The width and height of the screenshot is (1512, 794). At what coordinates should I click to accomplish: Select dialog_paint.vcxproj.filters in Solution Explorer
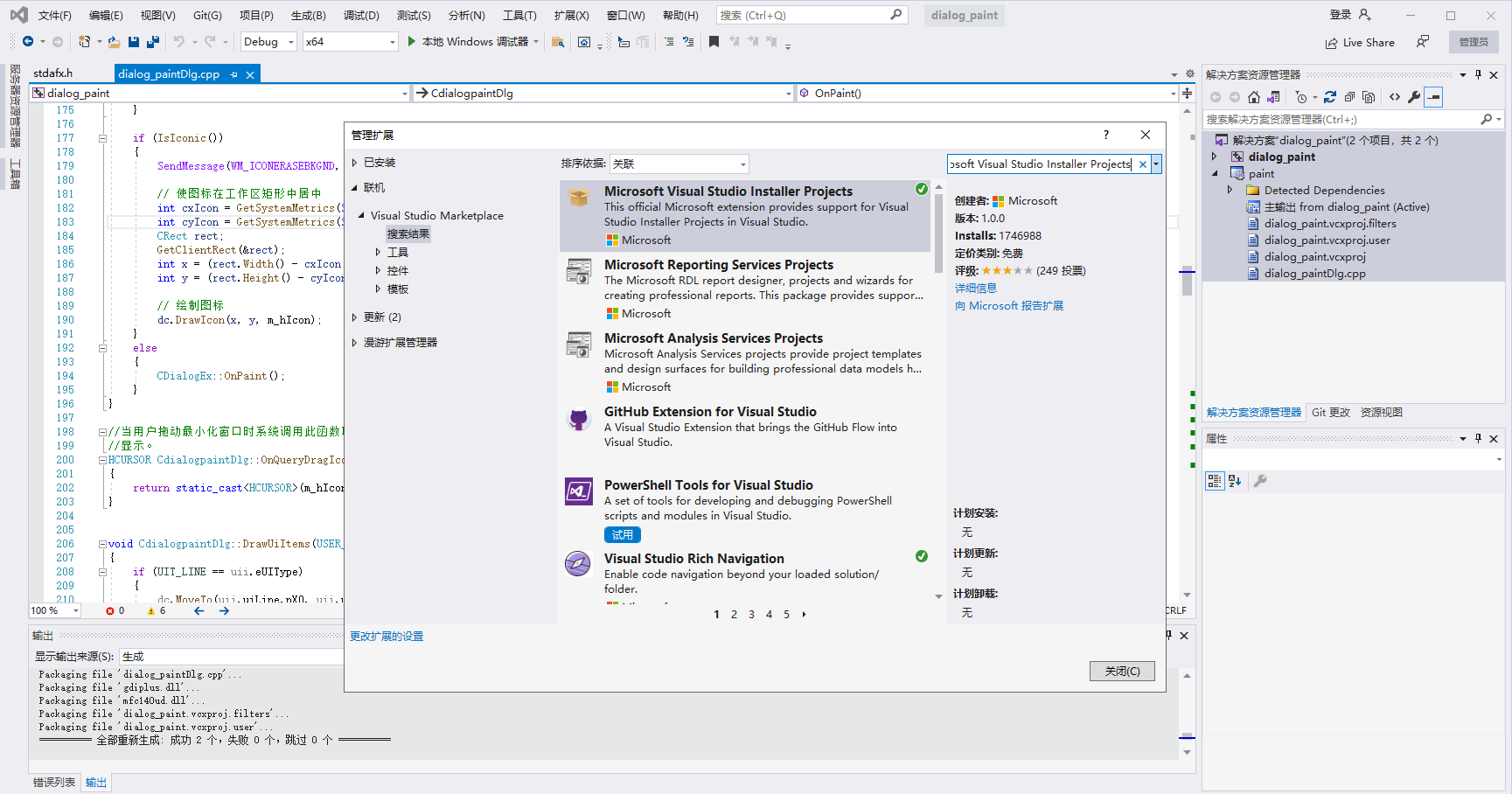point(1330,224)
